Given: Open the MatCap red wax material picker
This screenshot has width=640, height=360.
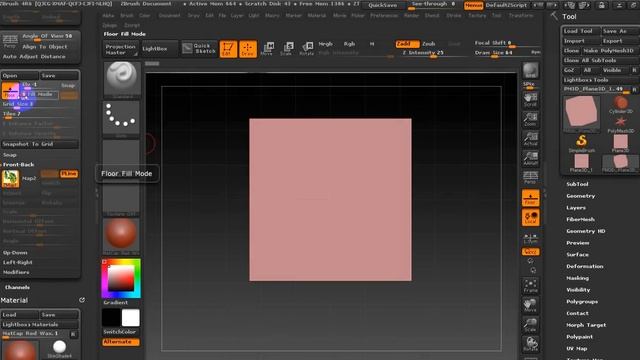Looking at the screenshot, I should coord(121,236).
